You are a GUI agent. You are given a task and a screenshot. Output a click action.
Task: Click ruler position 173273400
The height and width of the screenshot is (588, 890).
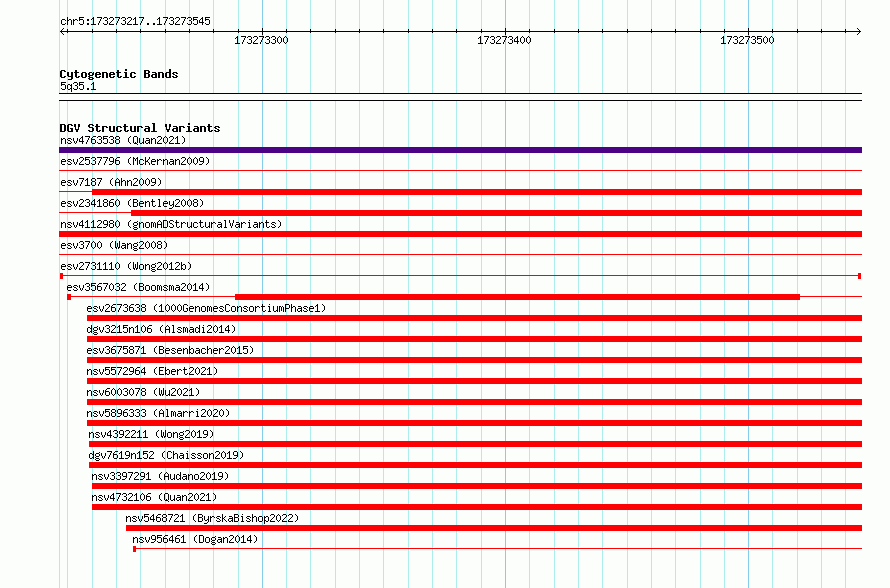504,40
